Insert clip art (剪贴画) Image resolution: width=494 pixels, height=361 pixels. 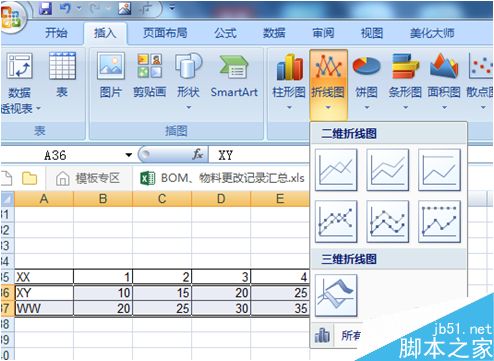point(150,75)
